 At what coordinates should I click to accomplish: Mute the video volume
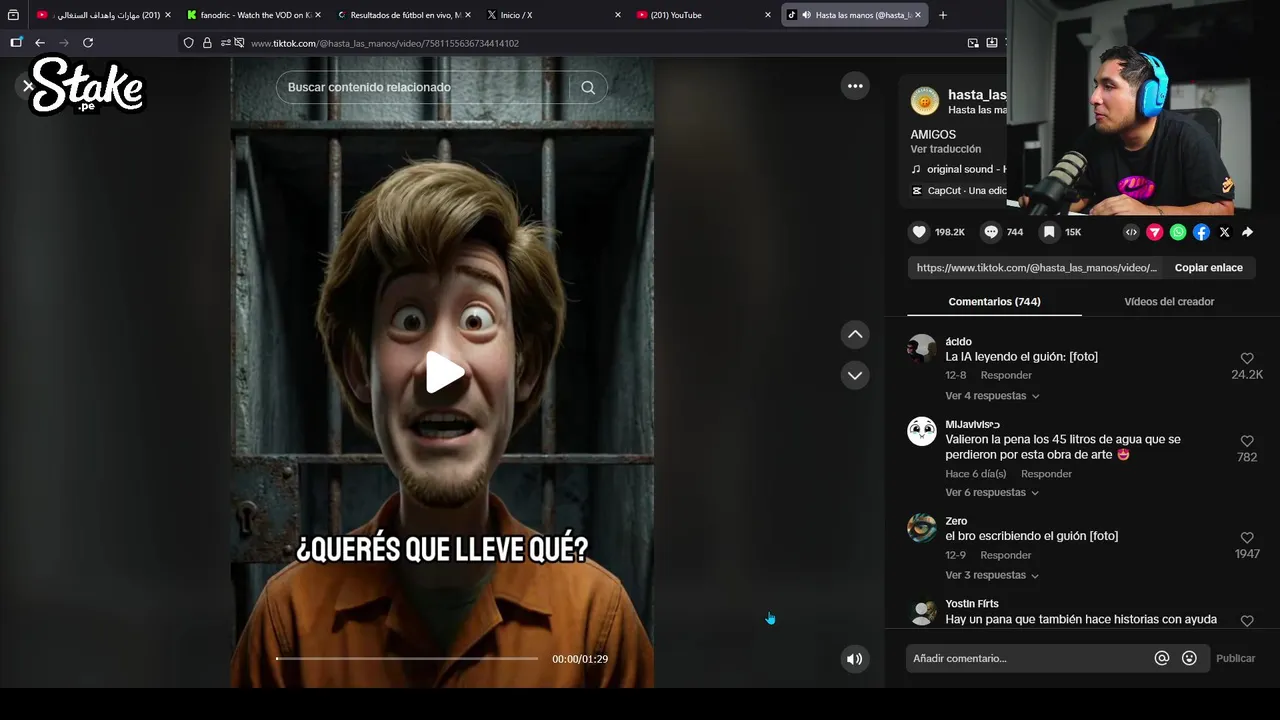point(854,659)
